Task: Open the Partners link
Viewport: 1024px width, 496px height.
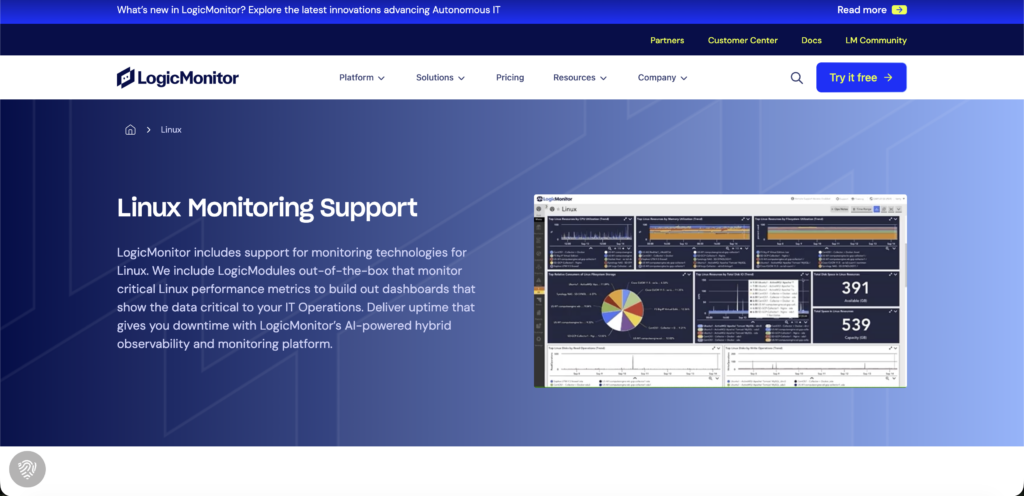Action: pyautogui.click(x=667, y=40)
